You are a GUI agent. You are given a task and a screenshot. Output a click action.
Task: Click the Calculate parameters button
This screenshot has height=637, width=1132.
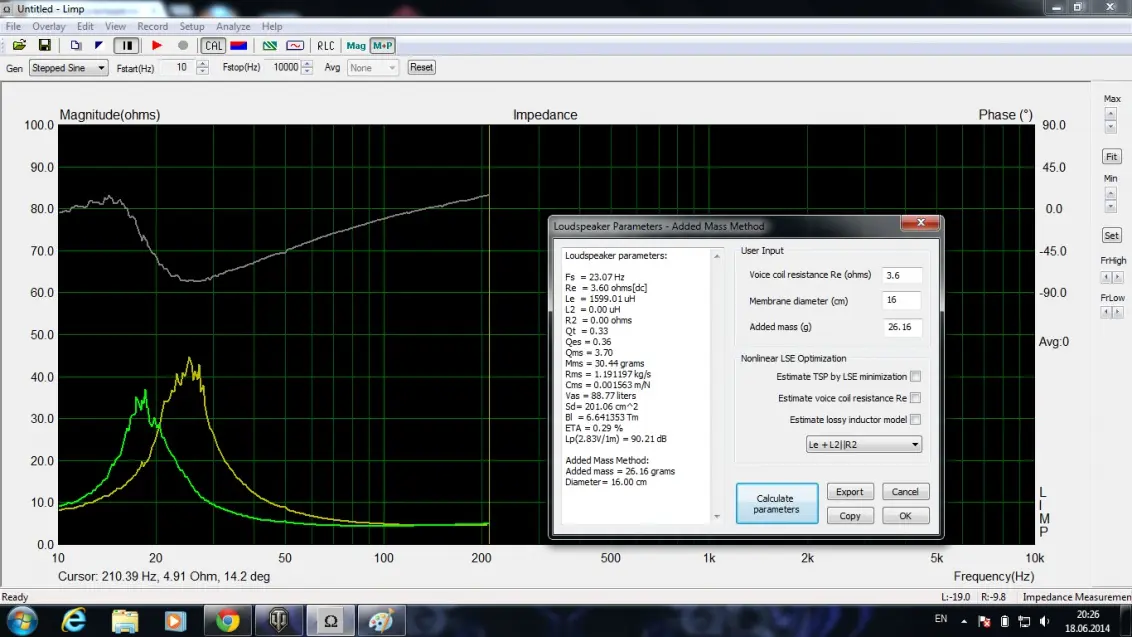pyautogui.click(x=776, y=504)
